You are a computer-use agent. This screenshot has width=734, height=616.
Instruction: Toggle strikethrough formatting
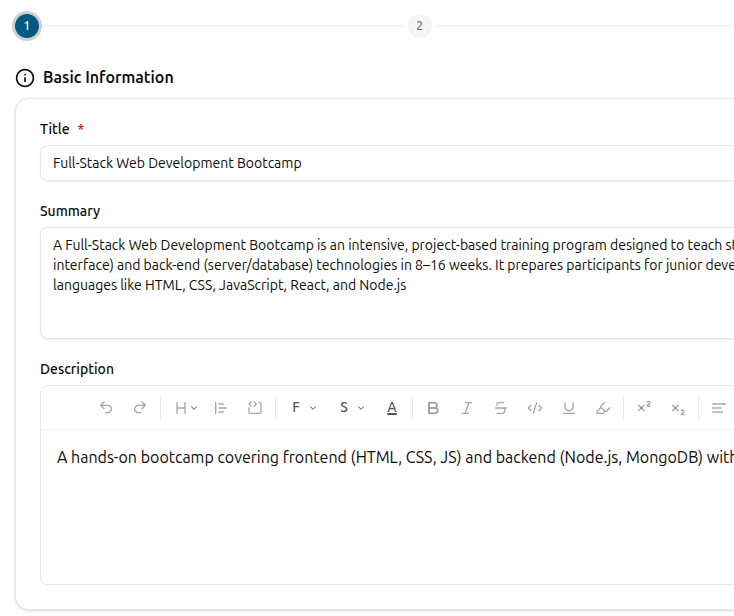point(500,408)
